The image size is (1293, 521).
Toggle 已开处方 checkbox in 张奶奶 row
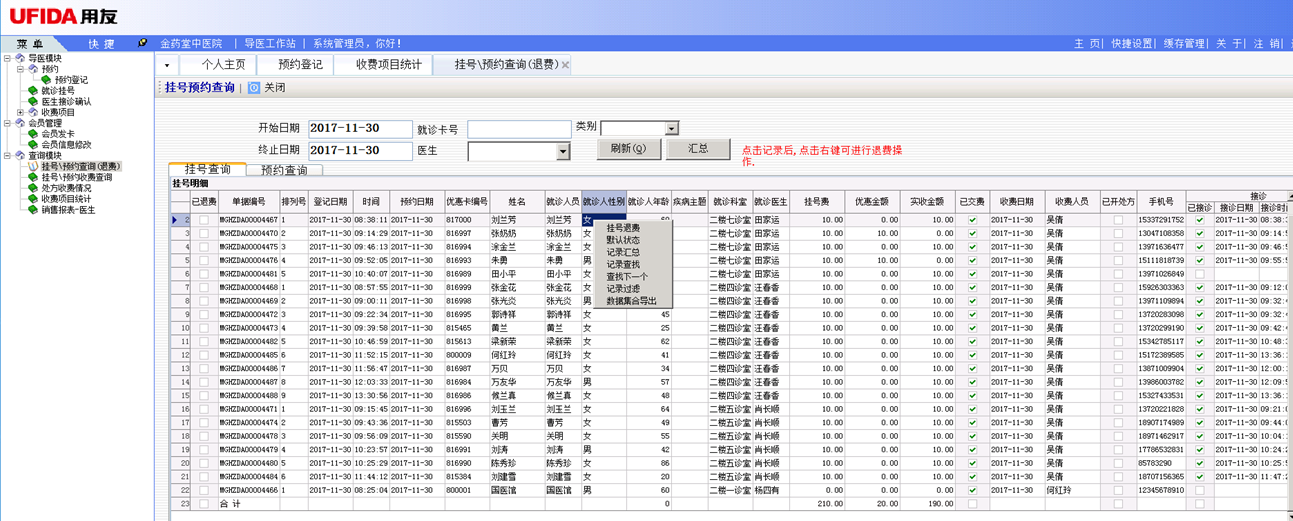click(x=1118, y=233)
